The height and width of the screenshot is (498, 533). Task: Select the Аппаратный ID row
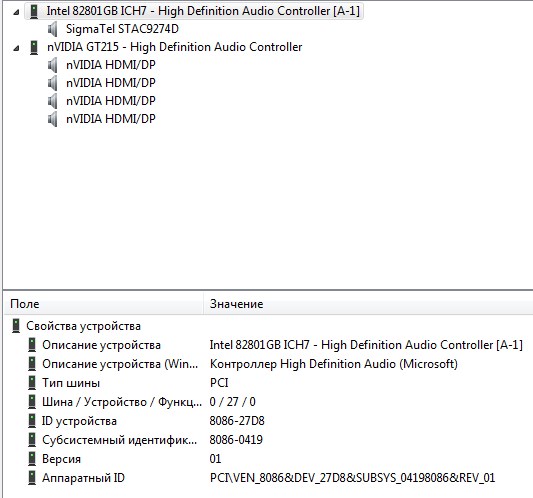click(268, 478)
